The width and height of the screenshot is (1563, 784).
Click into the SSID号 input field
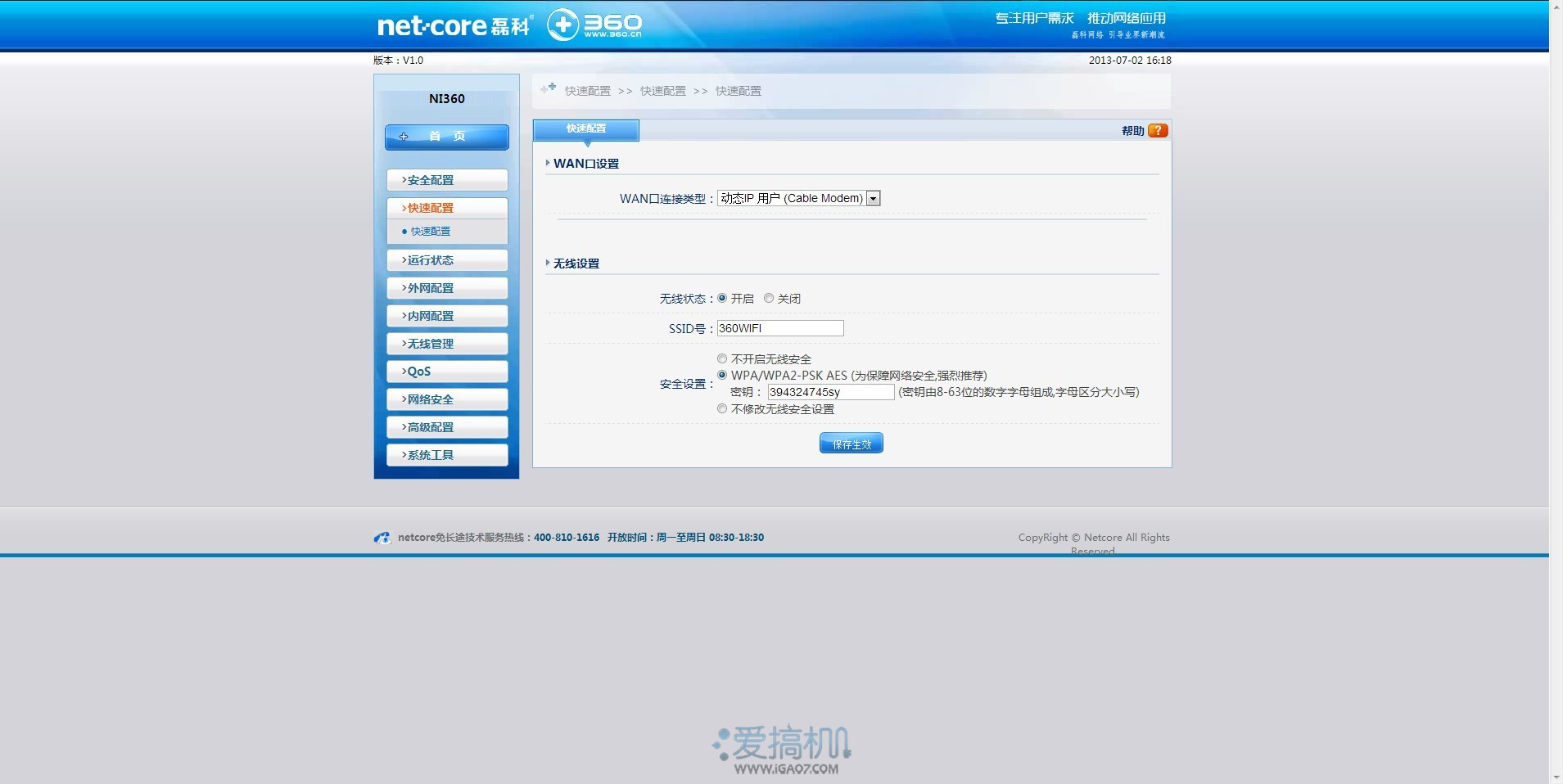[x=780, y=328]
